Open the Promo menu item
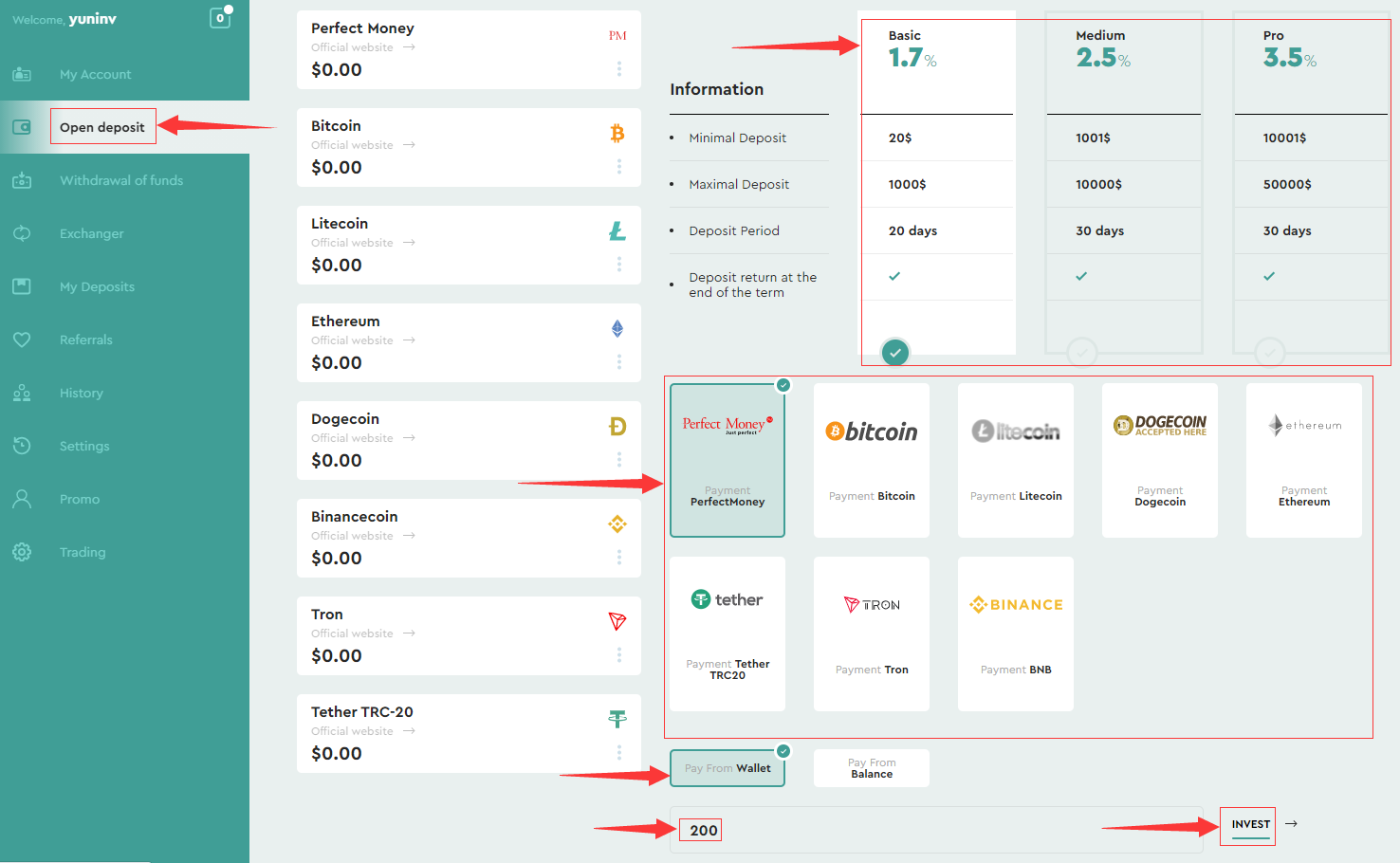The width and height of the screenshot is (1400, 863). pos(80,499)
